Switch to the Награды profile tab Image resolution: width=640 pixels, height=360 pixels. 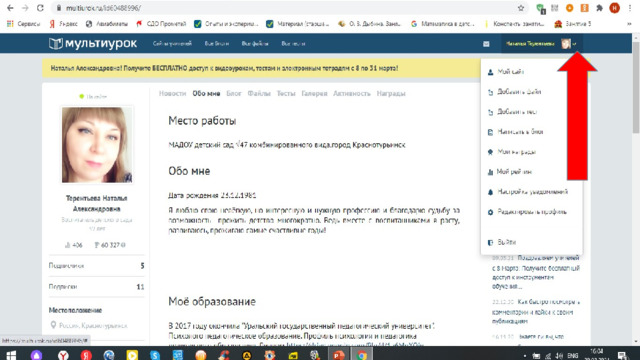(391, 93)
